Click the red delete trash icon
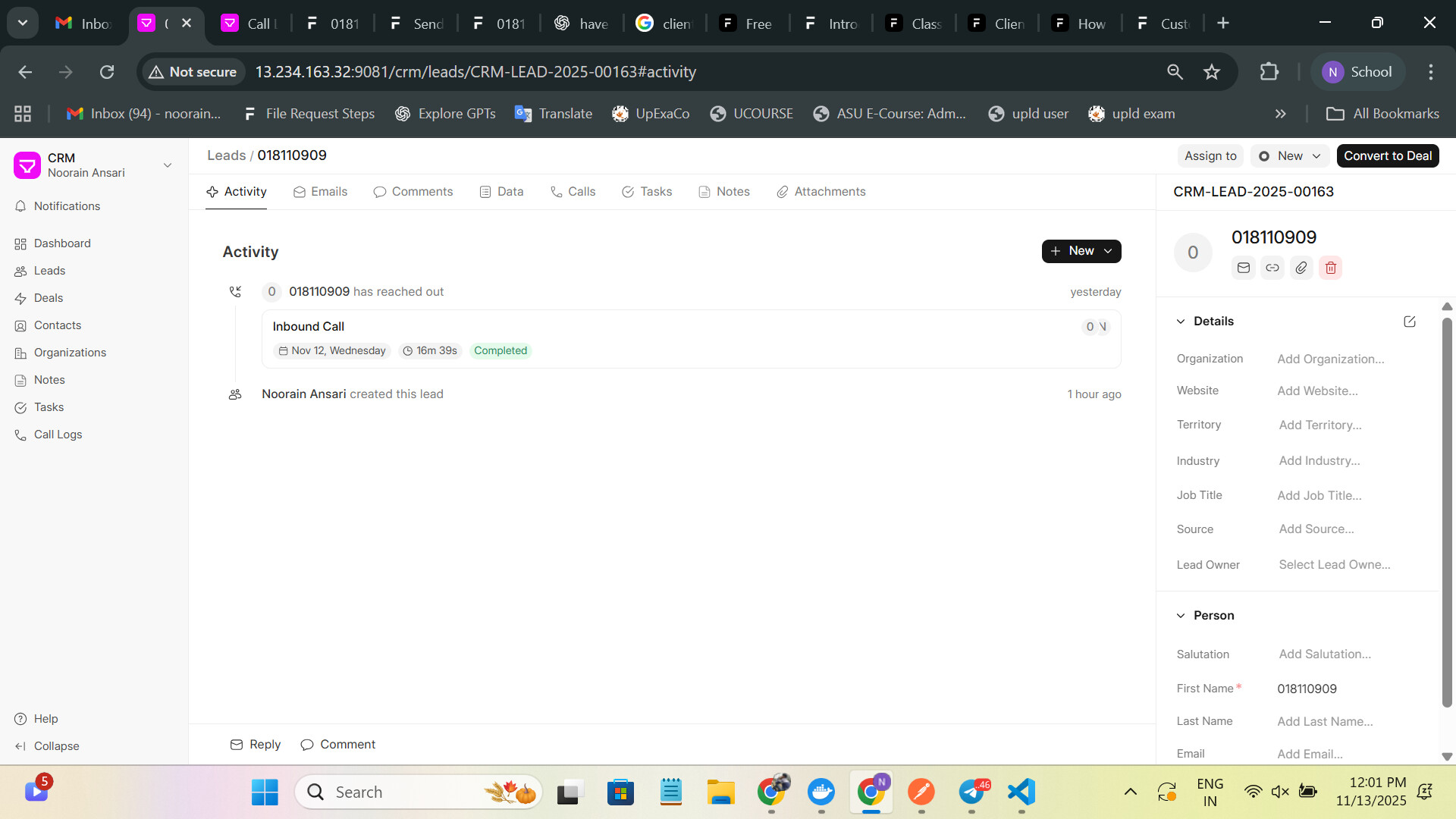Screen dimensions: 1456x819 pyautogui.click(x=1330, y=268)
